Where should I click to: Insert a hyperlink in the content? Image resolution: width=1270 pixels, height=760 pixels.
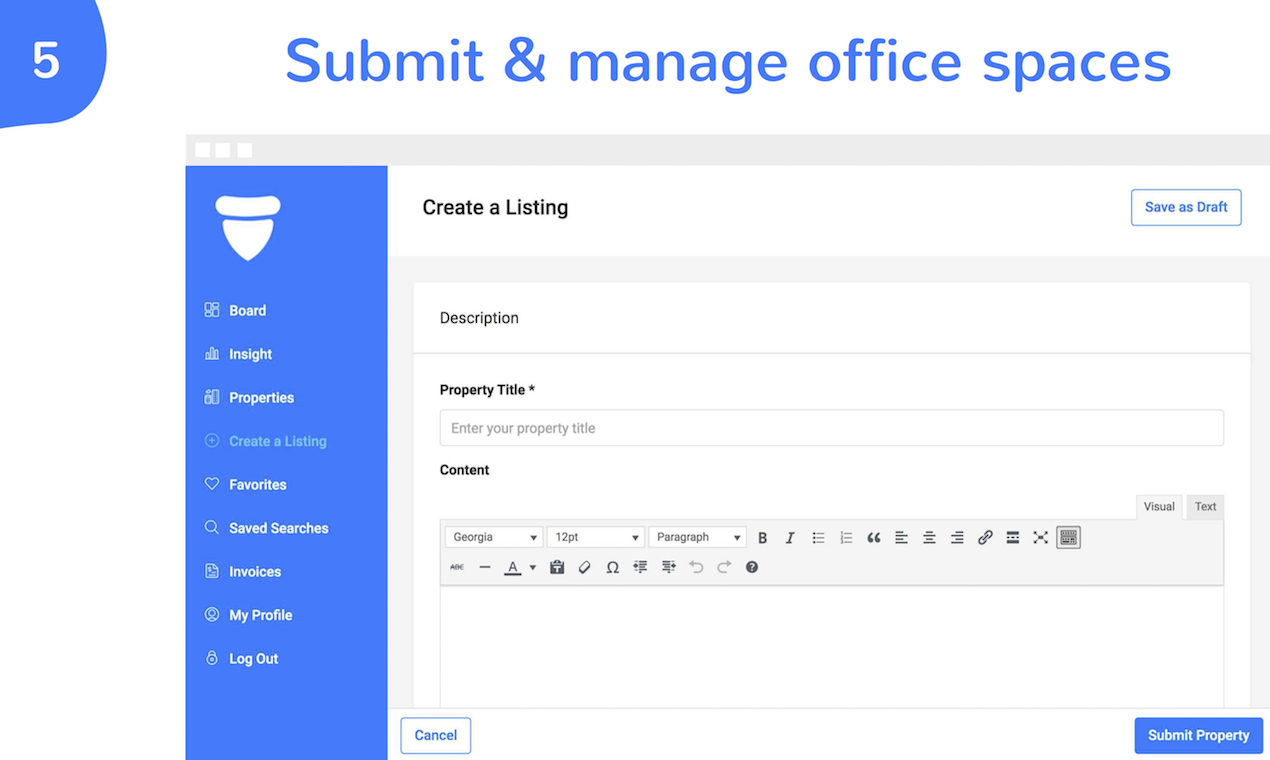pyautogui.click(x=983, y=537)
